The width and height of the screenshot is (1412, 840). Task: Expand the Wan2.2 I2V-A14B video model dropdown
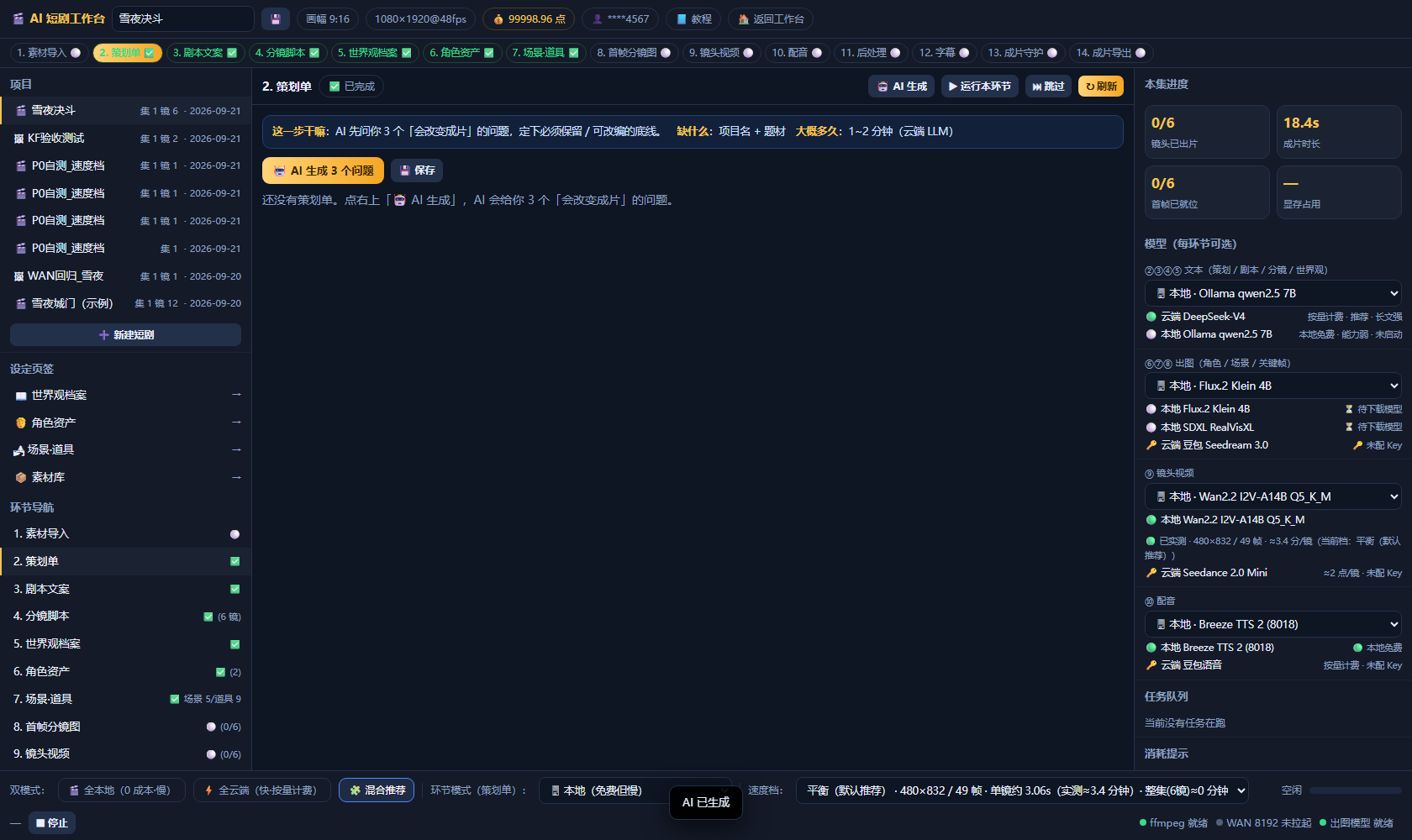pyautogui.click(x=1272, y=496)
